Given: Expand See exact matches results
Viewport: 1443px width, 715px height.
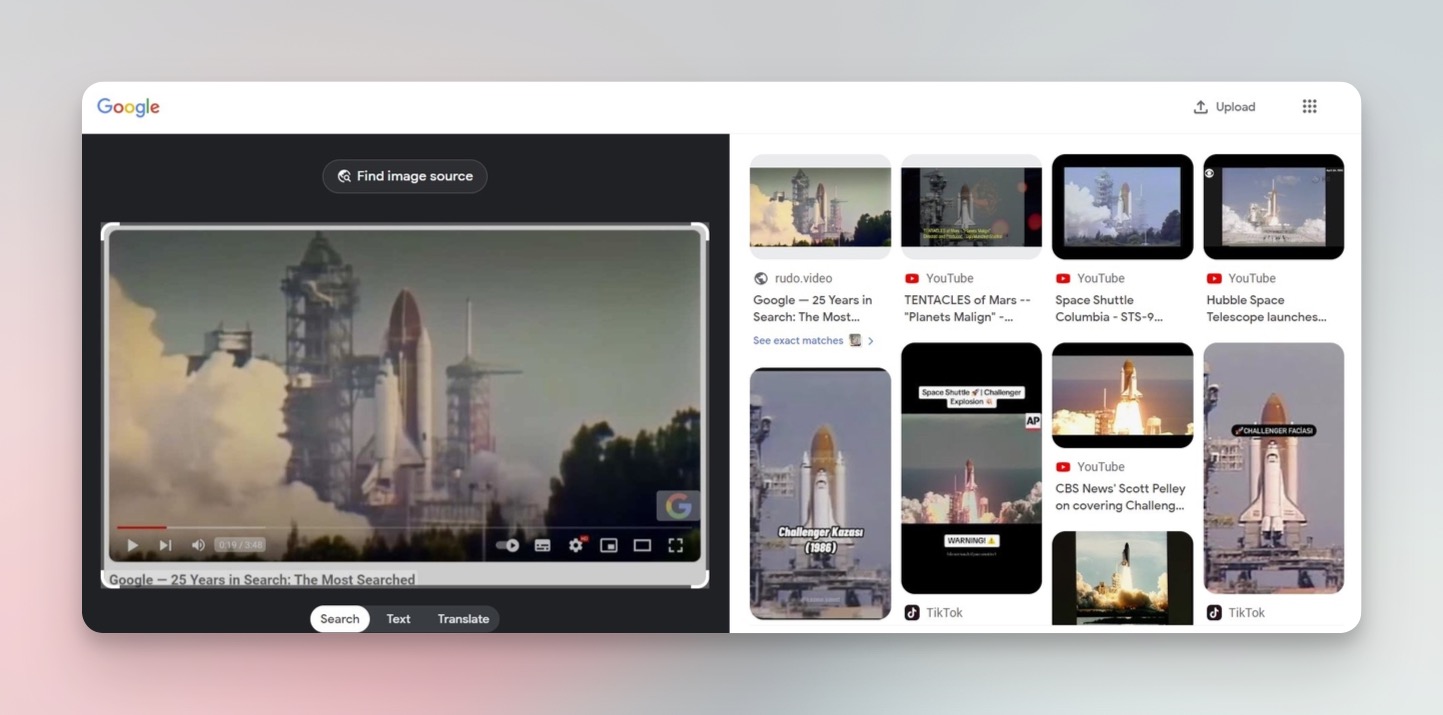Looking at the screenshot, I should tap(798, 340).
